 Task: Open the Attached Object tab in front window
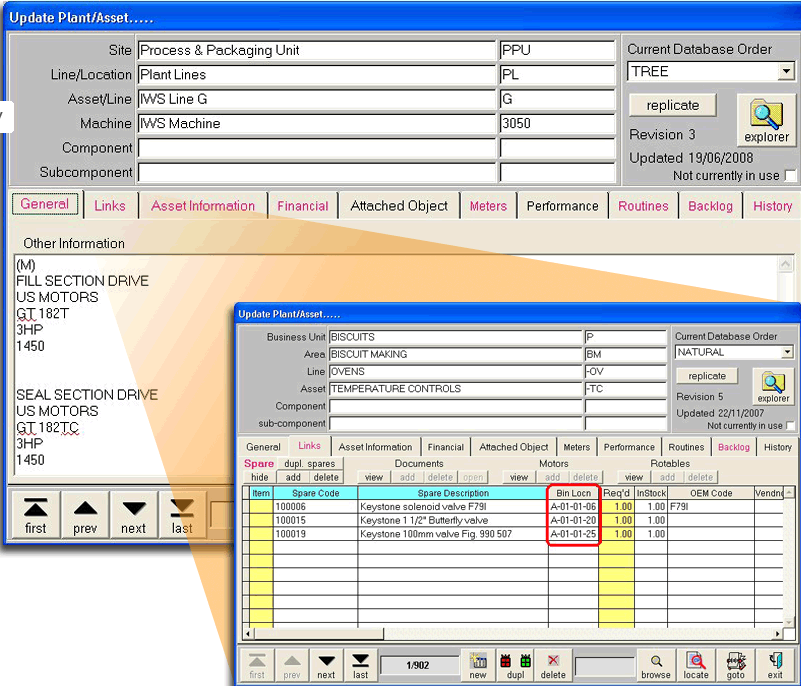(513, 447)
